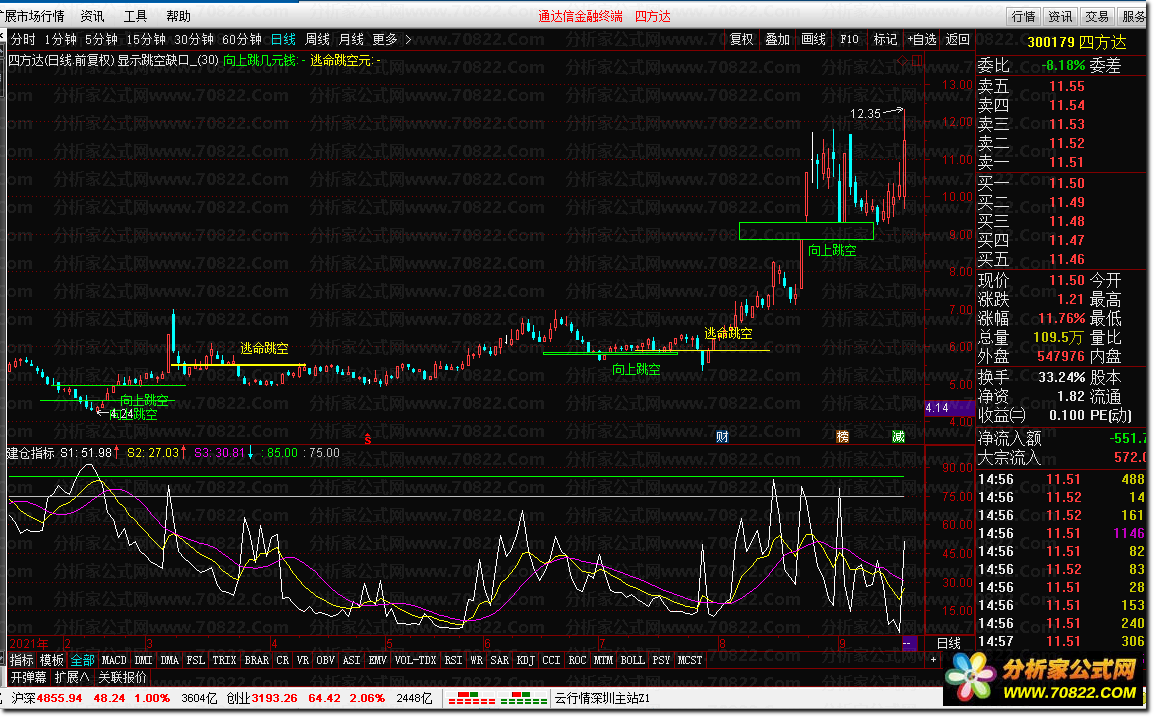Click the 300179 四方达 stock title
1155x717 pixels.
coord(1076,42)
